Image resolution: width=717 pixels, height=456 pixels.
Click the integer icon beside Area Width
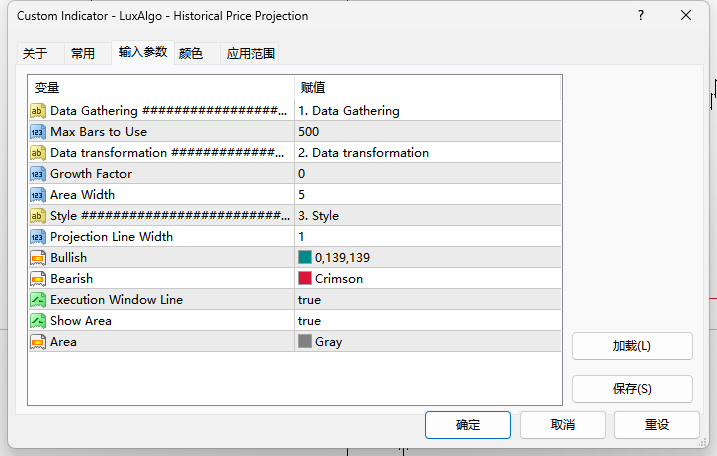click(38, 195)
